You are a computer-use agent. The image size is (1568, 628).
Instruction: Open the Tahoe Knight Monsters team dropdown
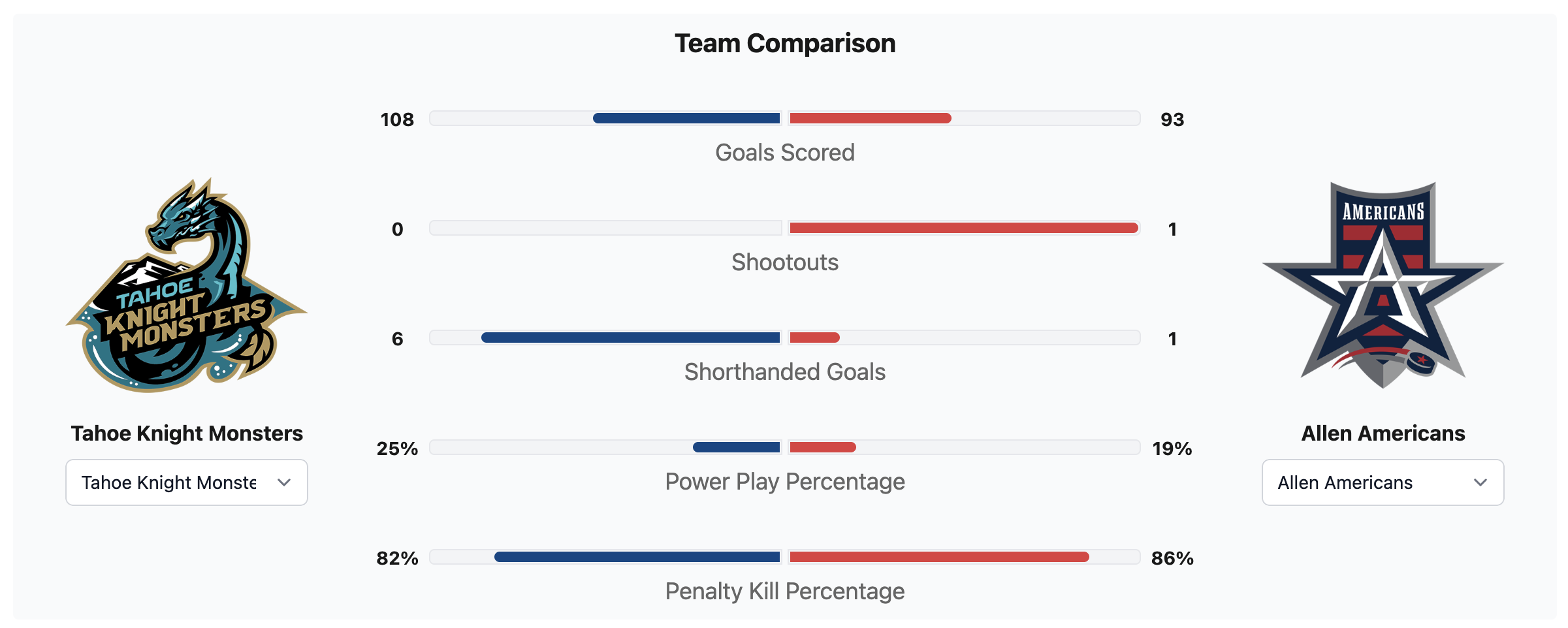186,482
